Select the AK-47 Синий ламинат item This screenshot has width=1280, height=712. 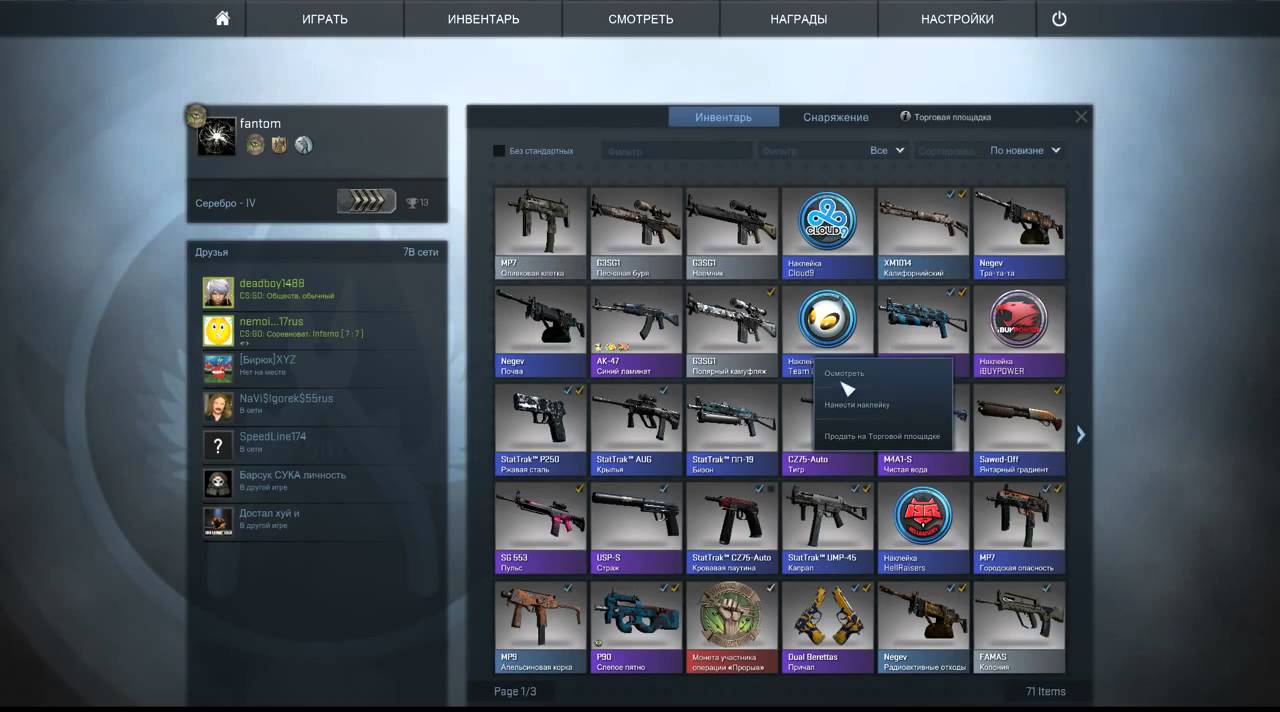click(x=637, y=332)
